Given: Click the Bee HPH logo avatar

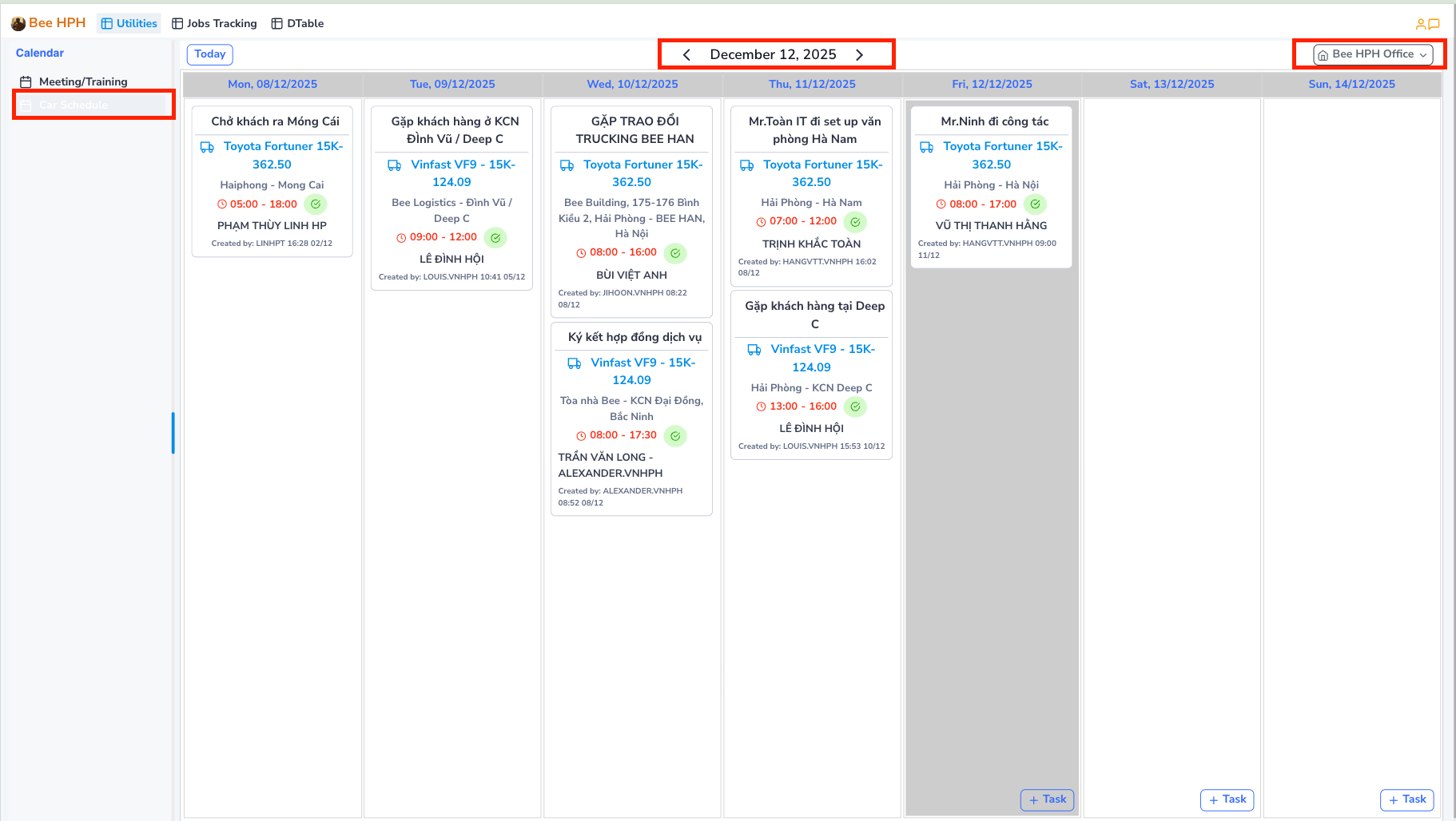Looking at the screenshot, I should coord(18,23).
